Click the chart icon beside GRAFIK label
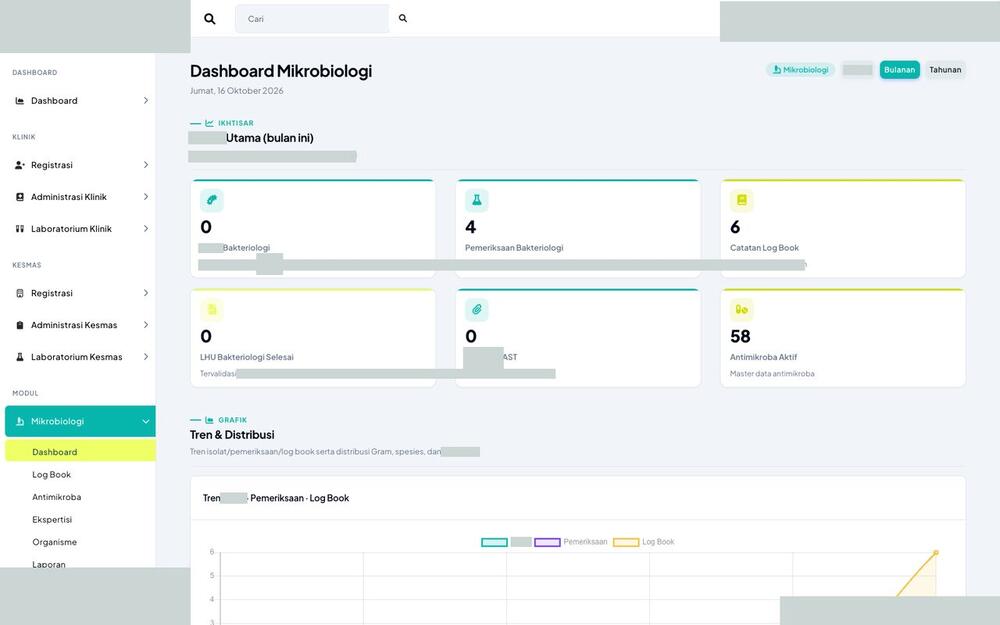 point(209,420)
